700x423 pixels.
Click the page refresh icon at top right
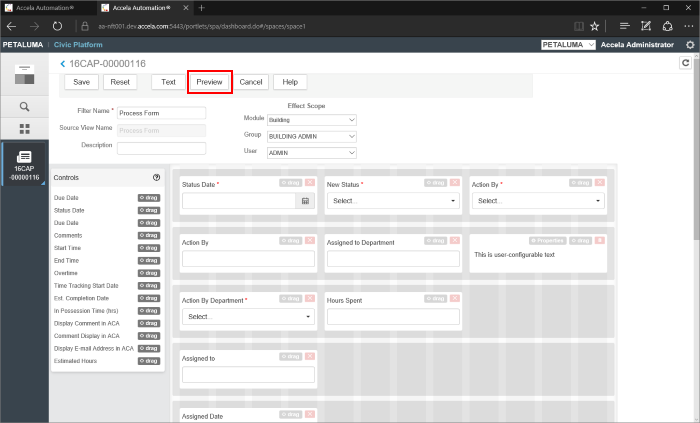686,63
